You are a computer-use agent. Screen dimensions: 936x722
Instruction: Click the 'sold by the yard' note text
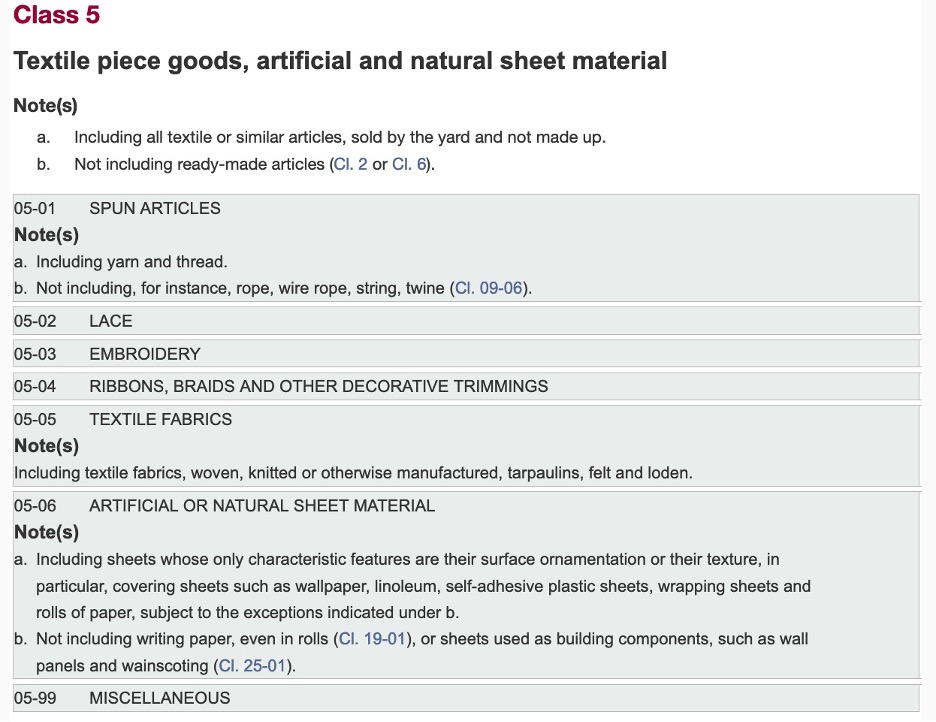point(340,137)
